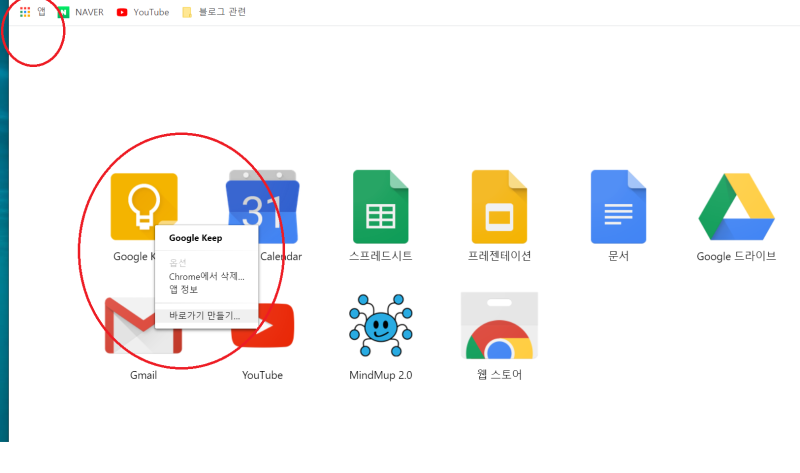Click the 문서 label text
Viewport: 800px width, 473px height.
[618, 256]
